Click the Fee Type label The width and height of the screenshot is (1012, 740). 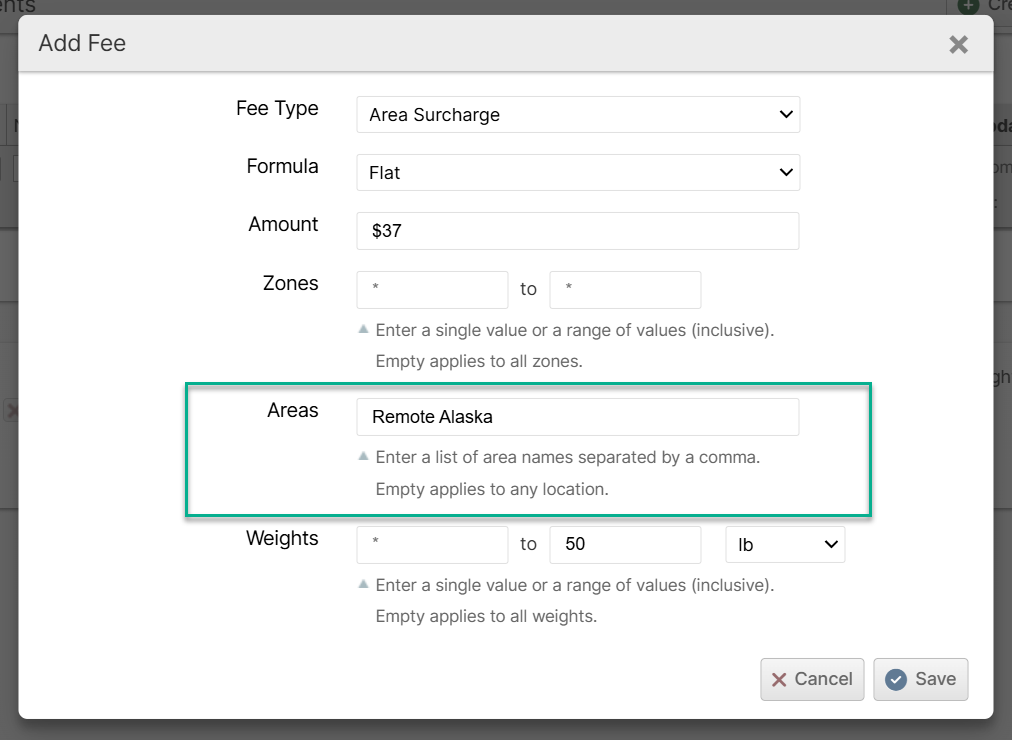277,109
